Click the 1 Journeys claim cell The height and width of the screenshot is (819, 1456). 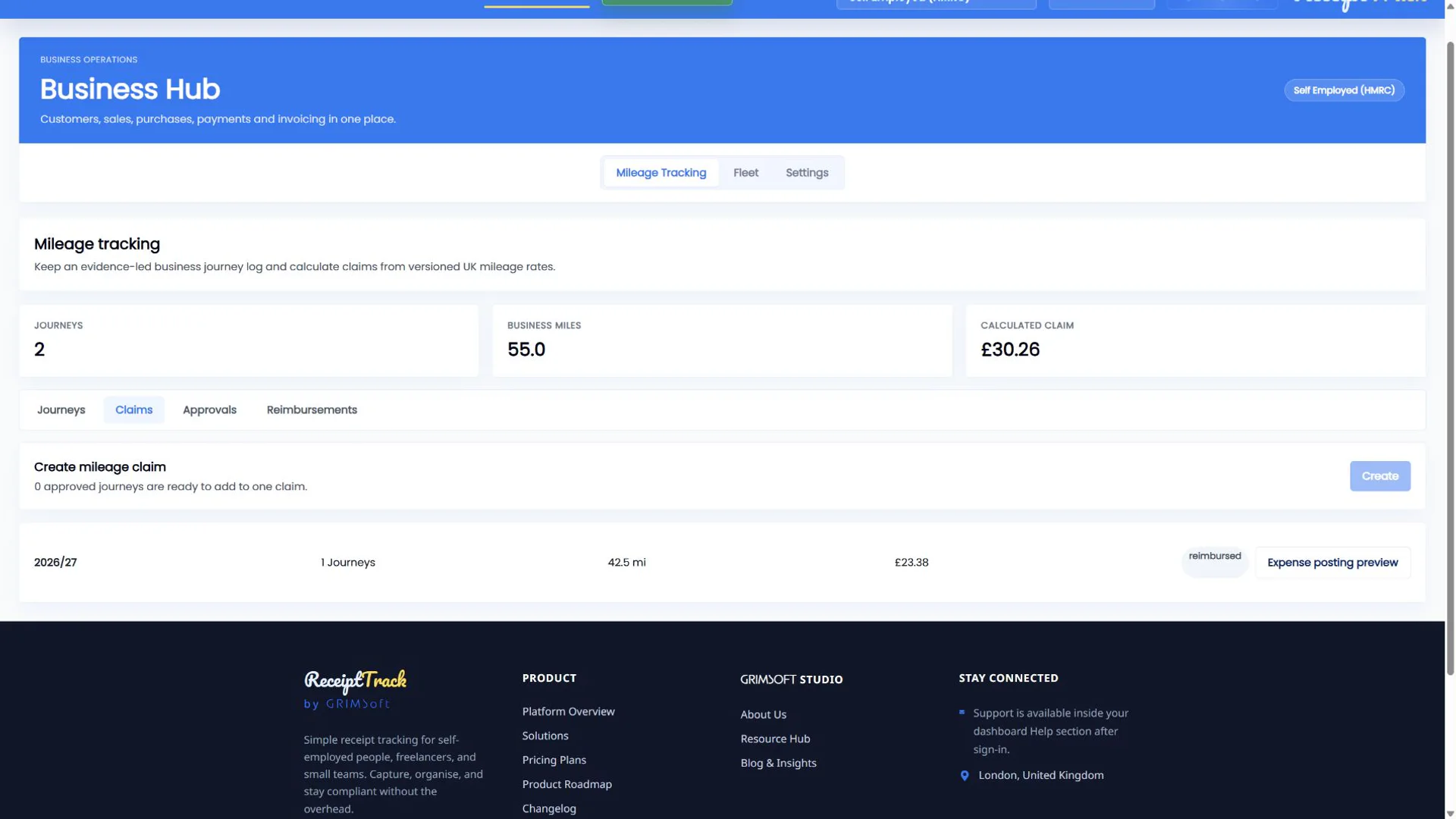click(348, 563)
